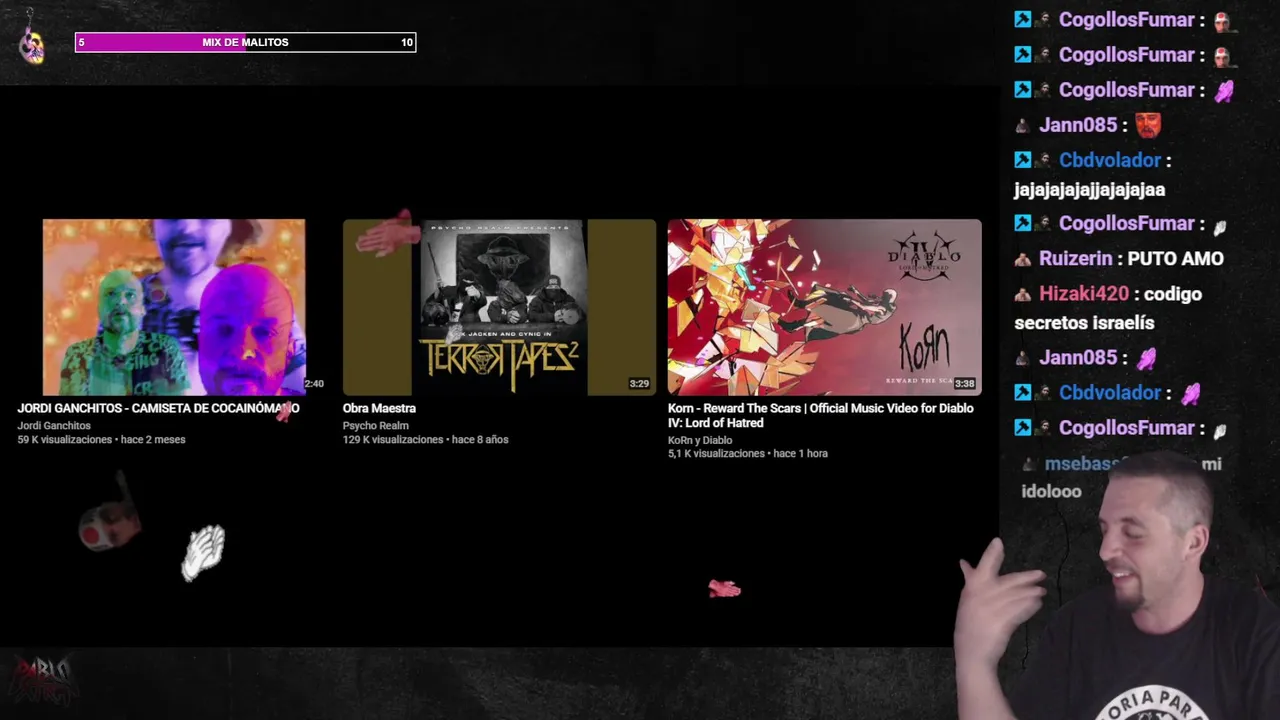Screen dimensions: 1280x720
Task: Click the 3:38 duration badge
Action: 964,384
